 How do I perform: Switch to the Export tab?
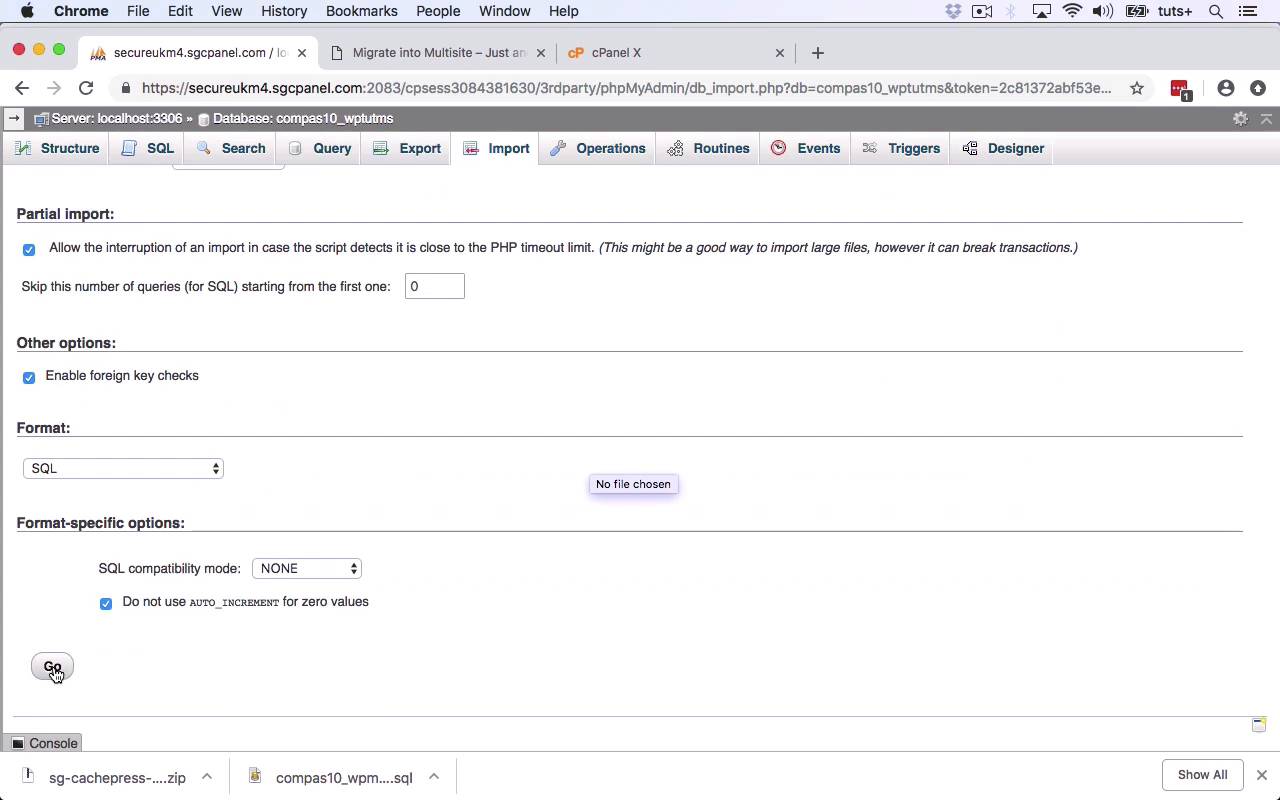tap(407, 148)
